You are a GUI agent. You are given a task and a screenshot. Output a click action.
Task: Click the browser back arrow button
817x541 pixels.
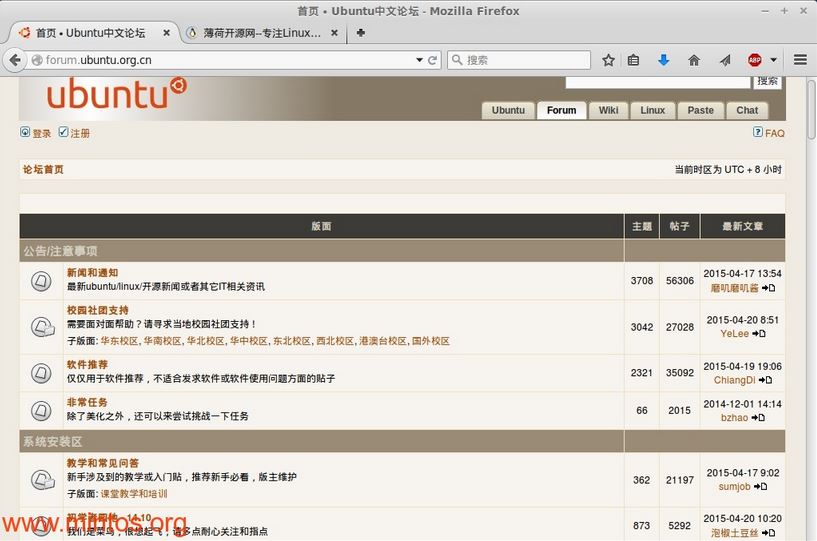[15, 60]
